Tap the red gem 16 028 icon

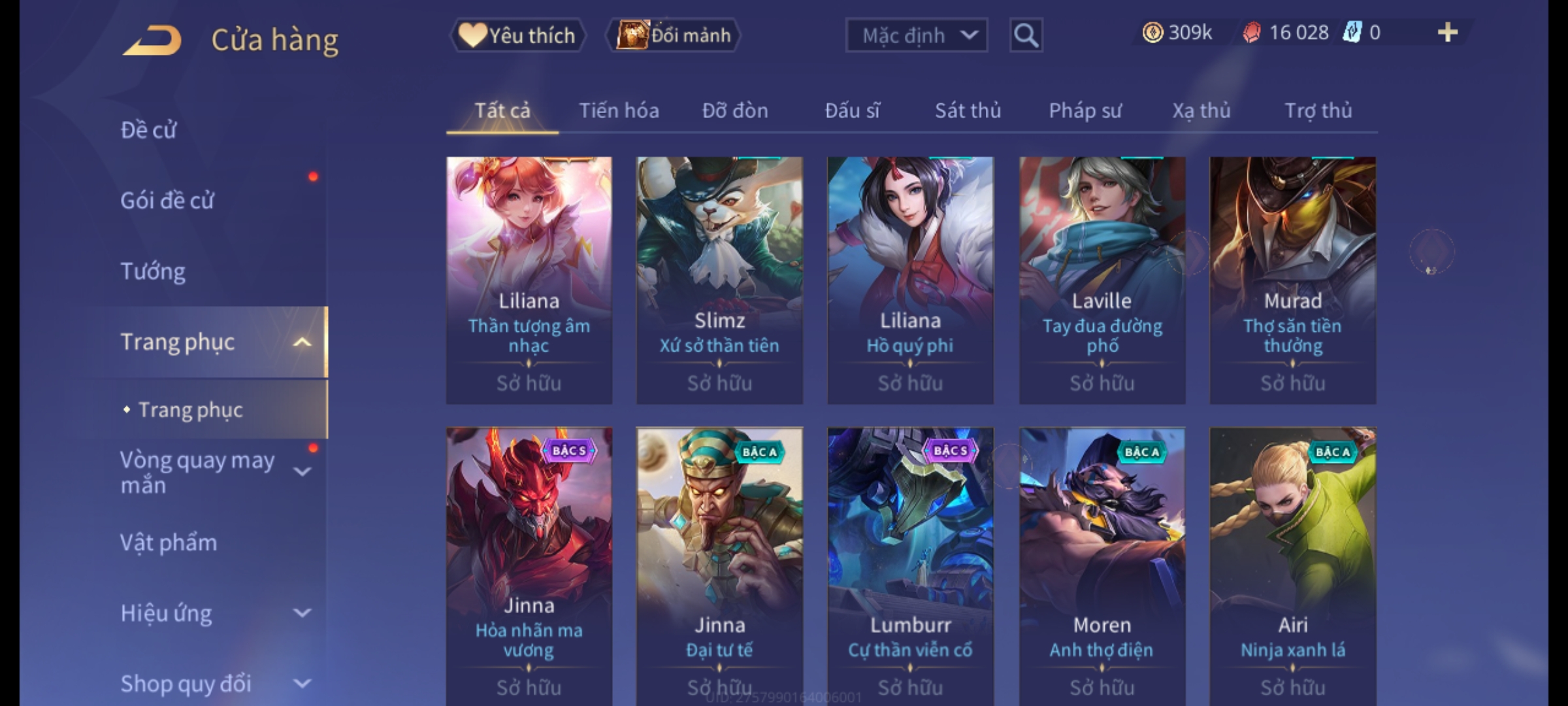1252,33
